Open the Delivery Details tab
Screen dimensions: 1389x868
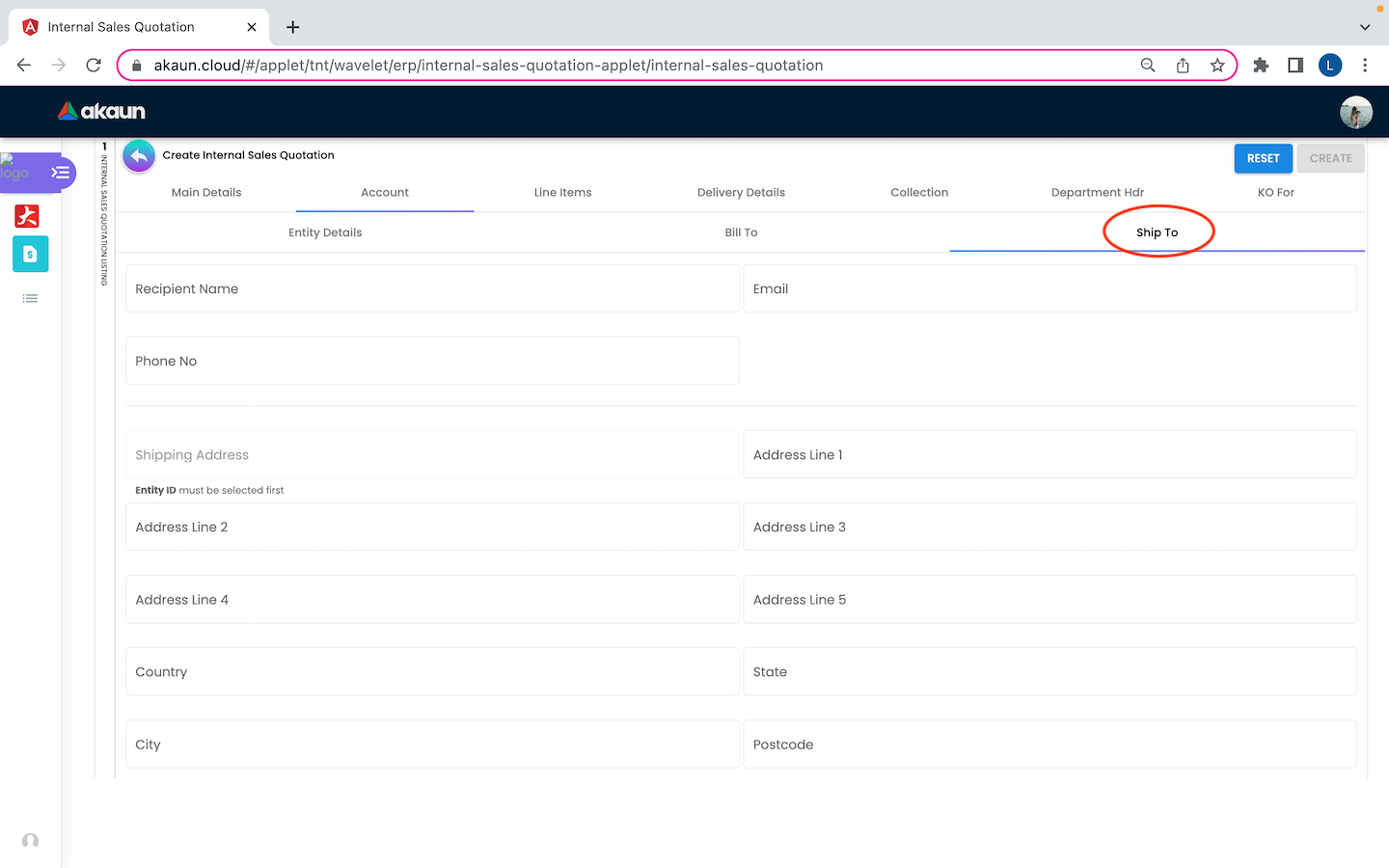pyautogui.click(x=741, y=193)
